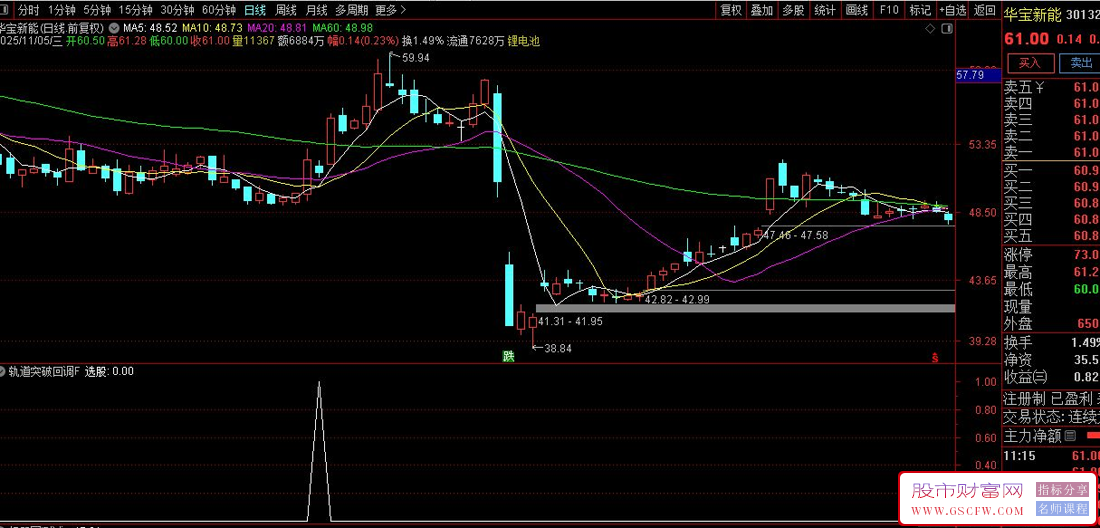Screen dimensions: 1100x528
Task: Click the 41.31 - 41.95 gap label
Action: (x=570, y=321)
